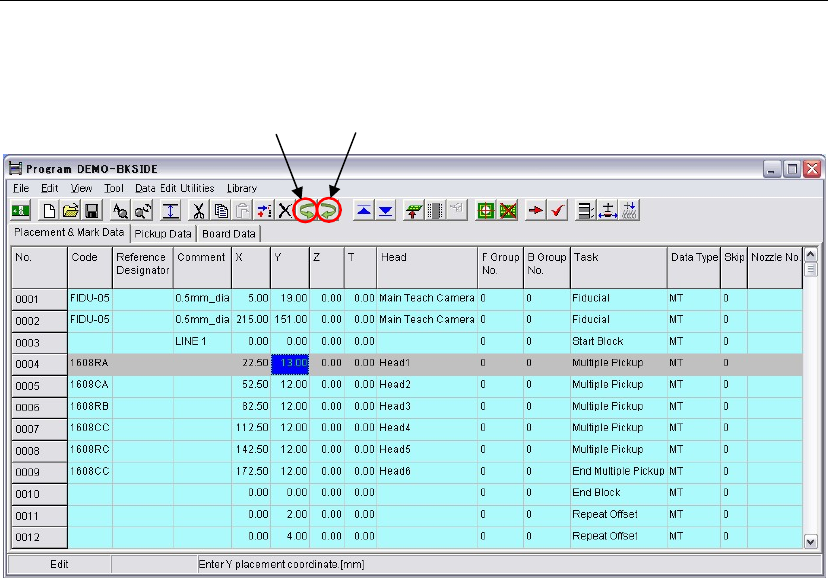Save the program using the floppy disk icon
This screenshot has height=578, width=828.
90,211
